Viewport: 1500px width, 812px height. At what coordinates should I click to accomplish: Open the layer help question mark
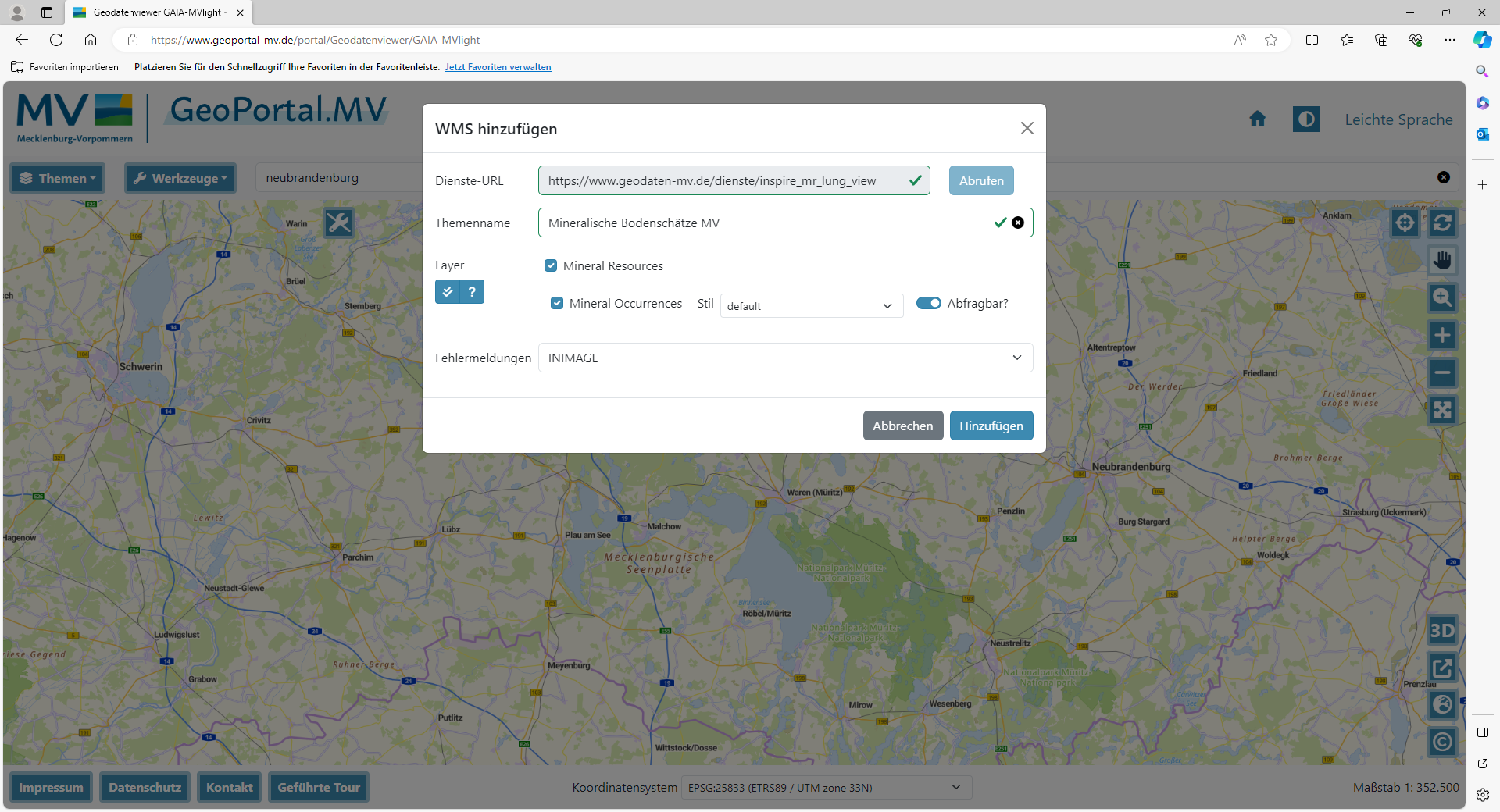pos(472,292)
